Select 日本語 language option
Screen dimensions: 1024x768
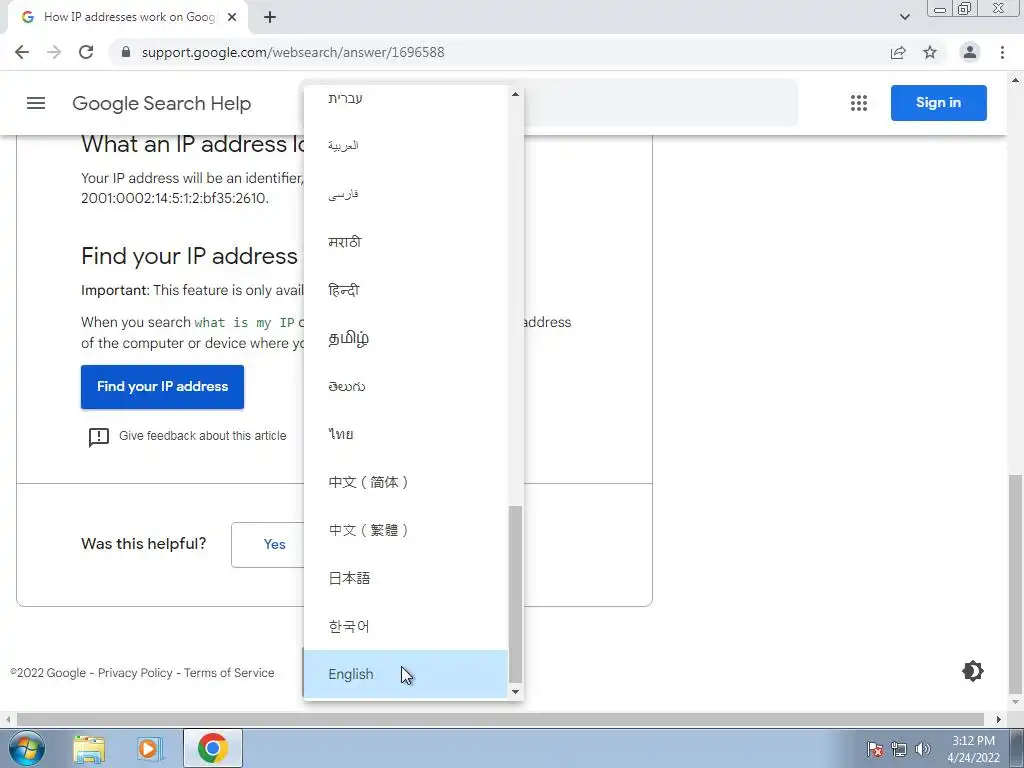[406, 578]
